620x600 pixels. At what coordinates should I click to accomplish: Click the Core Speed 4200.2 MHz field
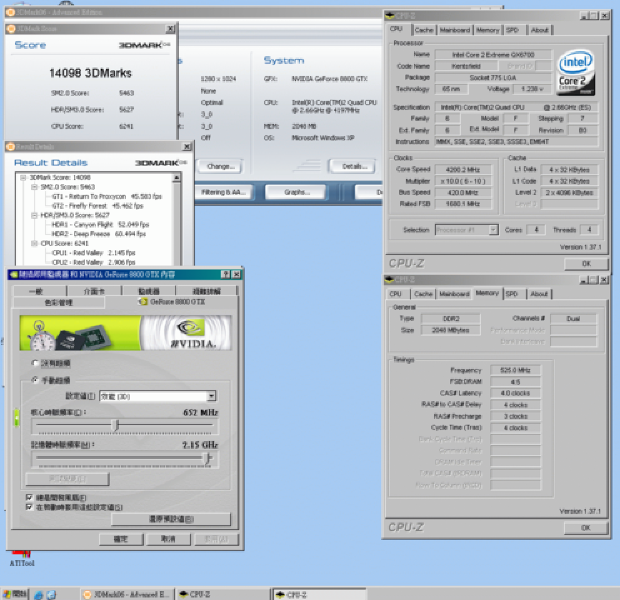(x=463, y=170)
